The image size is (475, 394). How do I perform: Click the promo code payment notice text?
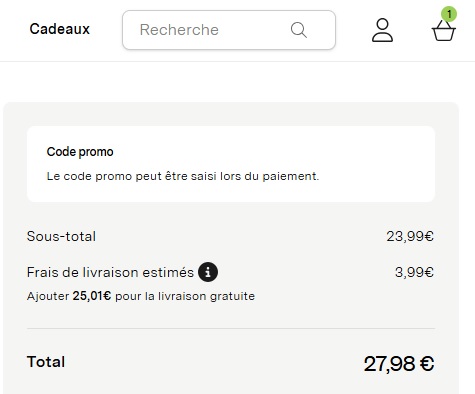[x=183, y=176]
